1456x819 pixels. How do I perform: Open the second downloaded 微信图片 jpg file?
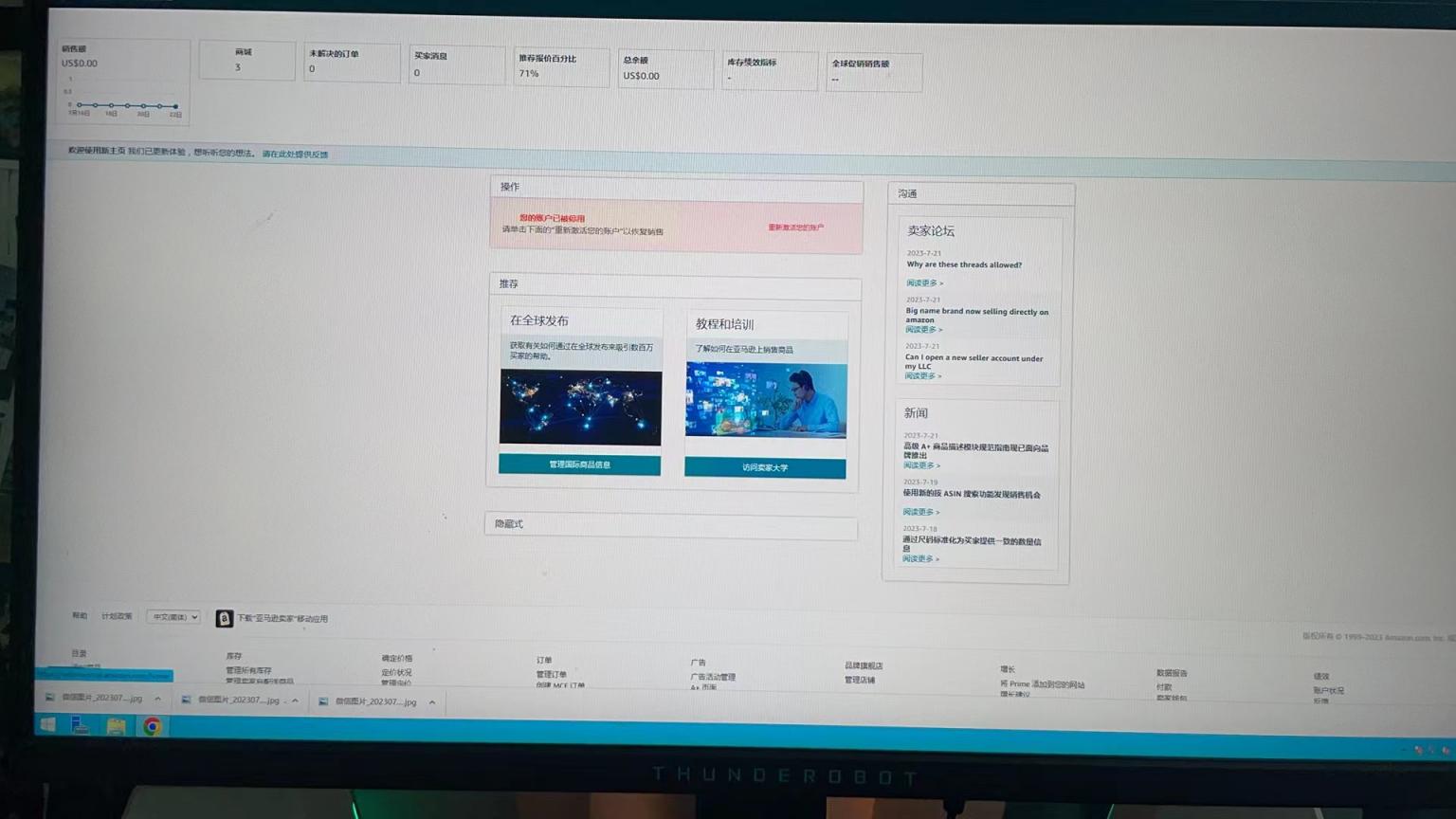[x=232, y=700]
